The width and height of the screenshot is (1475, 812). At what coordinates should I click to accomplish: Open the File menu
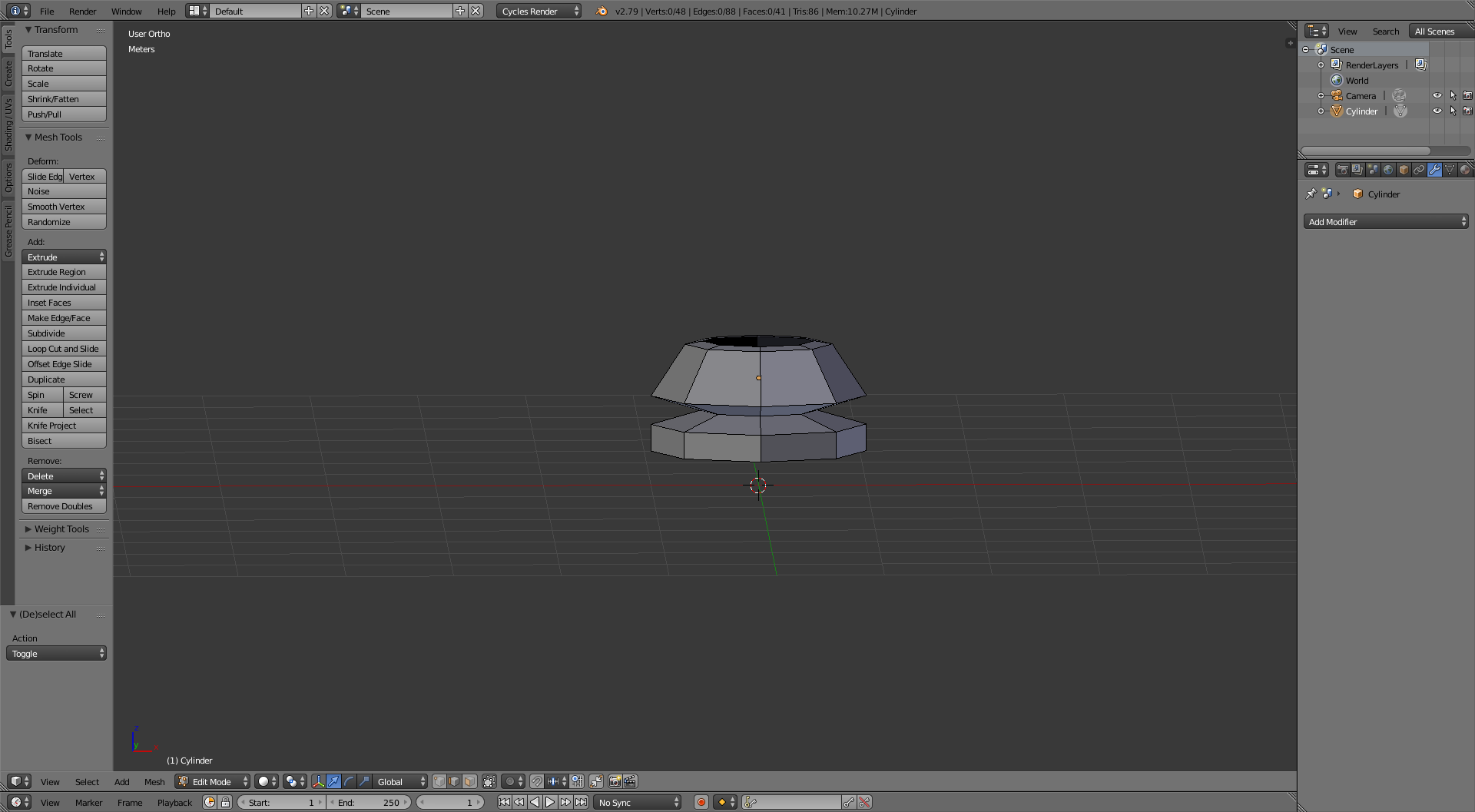[47, 11]
